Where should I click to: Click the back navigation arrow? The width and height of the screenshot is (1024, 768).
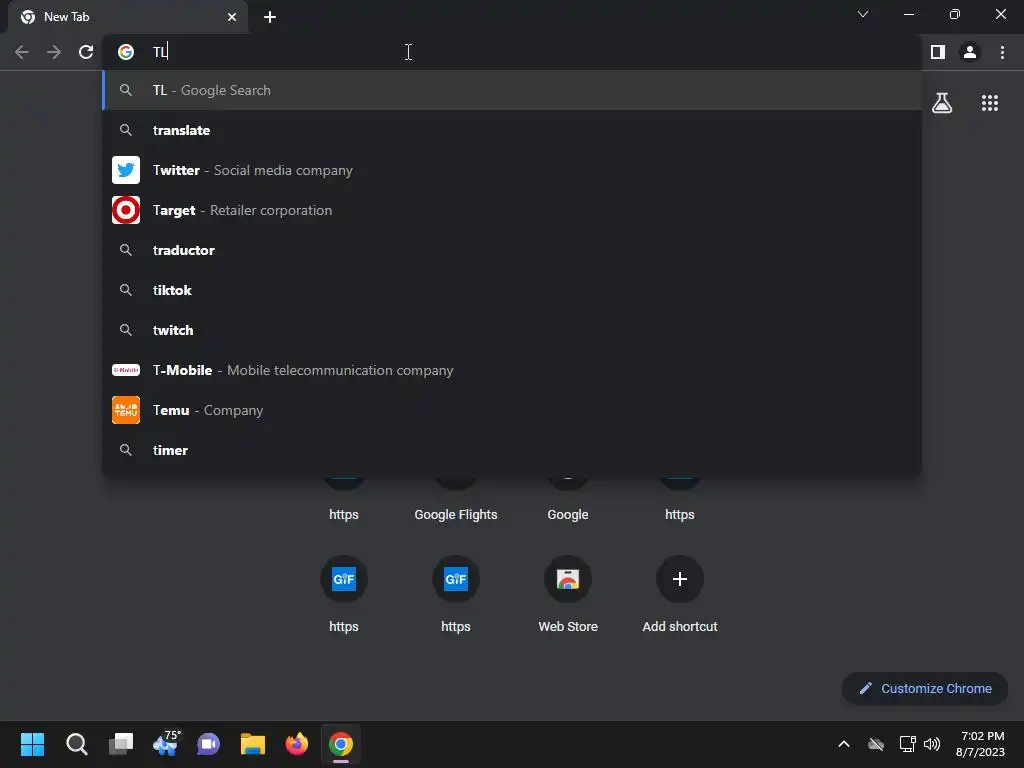[x=22, y=52]
